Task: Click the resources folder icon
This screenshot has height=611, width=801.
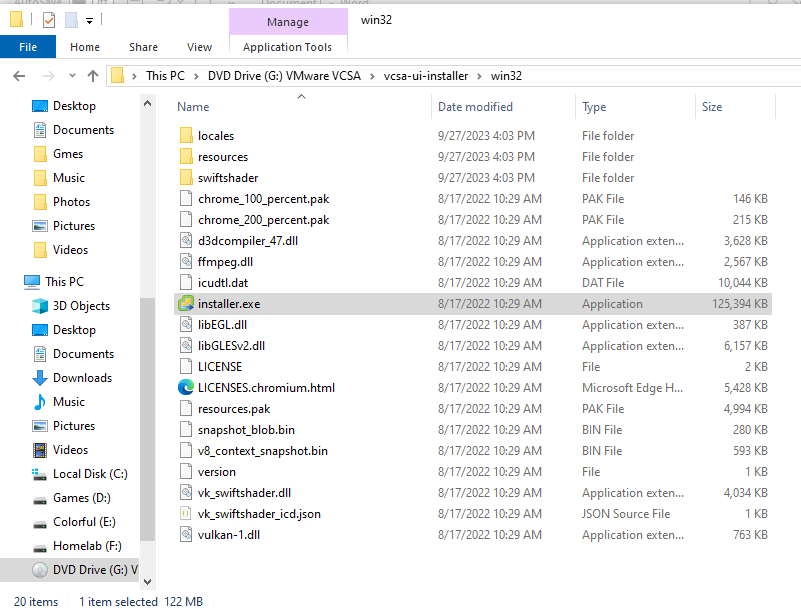Action: click(x=186, y=156)
